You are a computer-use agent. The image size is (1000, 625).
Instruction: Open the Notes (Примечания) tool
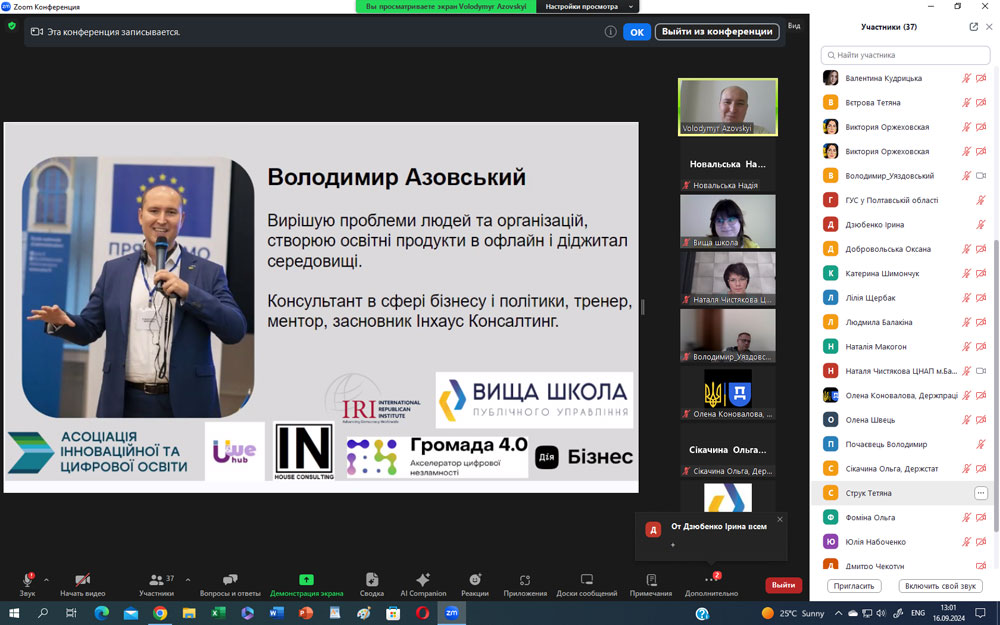coord(651,584)
